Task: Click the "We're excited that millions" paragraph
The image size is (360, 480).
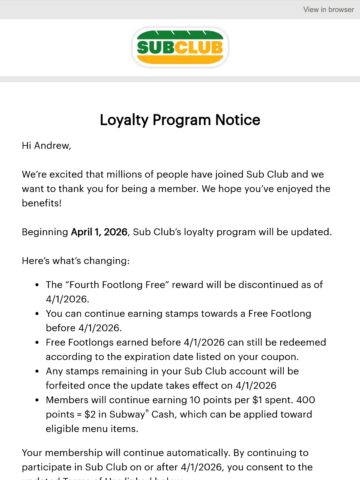Action: (x=176, y=189)
